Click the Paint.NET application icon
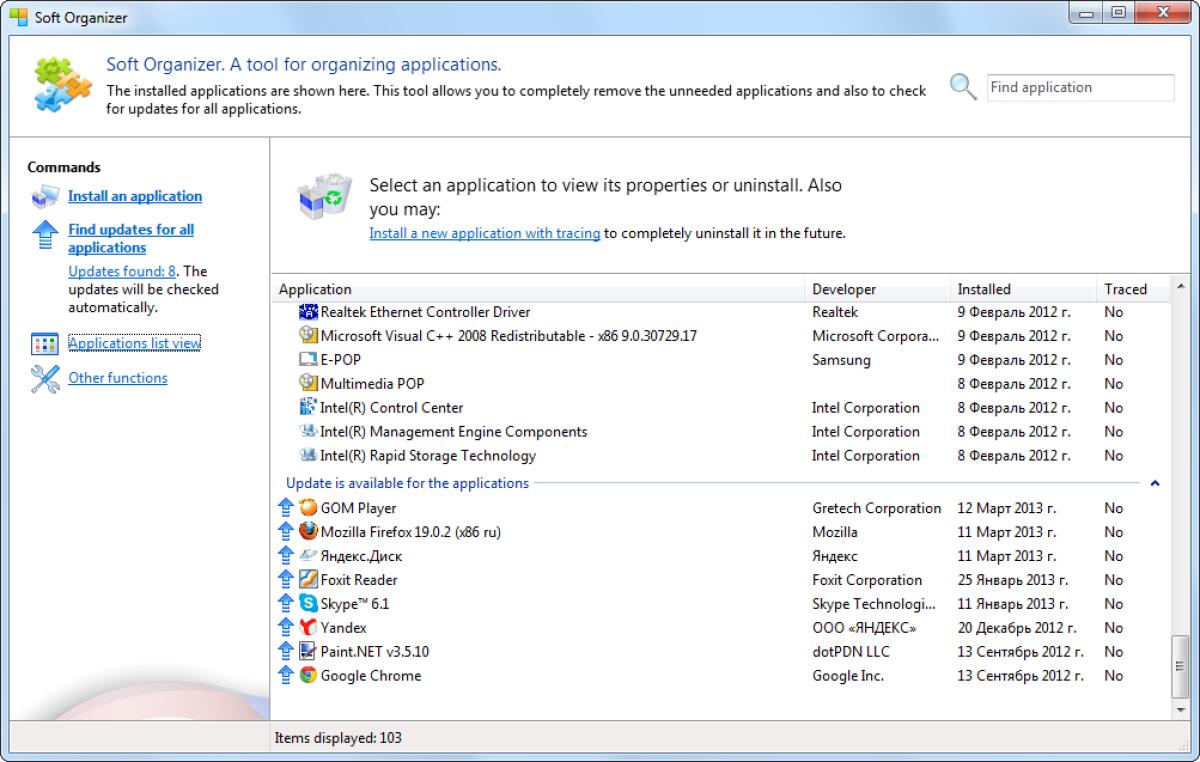Viewport: 1200px width, 762px height. (x=307, y=652)
